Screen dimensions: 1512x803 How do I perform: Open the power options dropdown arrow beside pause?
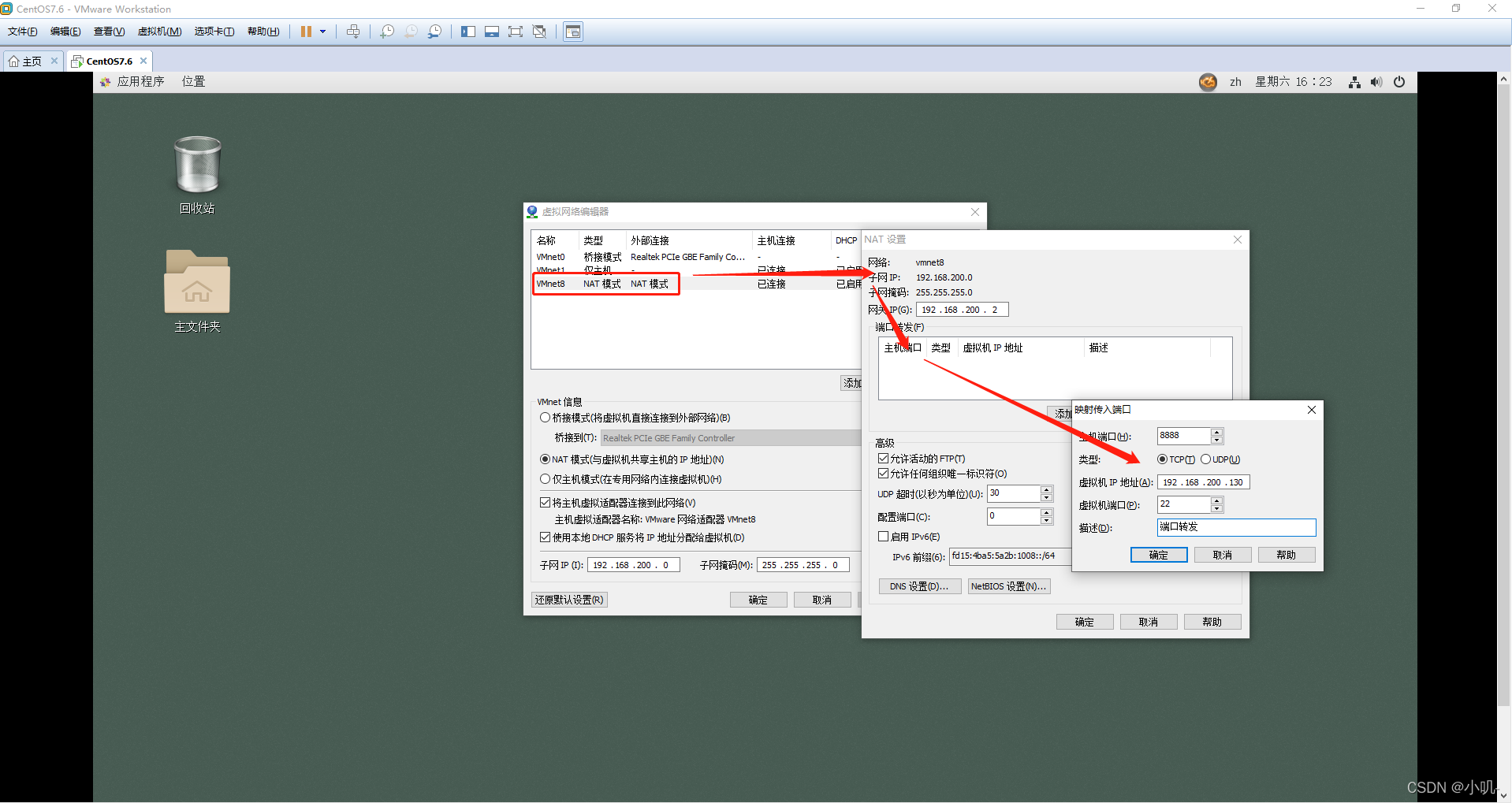point(323,32)
